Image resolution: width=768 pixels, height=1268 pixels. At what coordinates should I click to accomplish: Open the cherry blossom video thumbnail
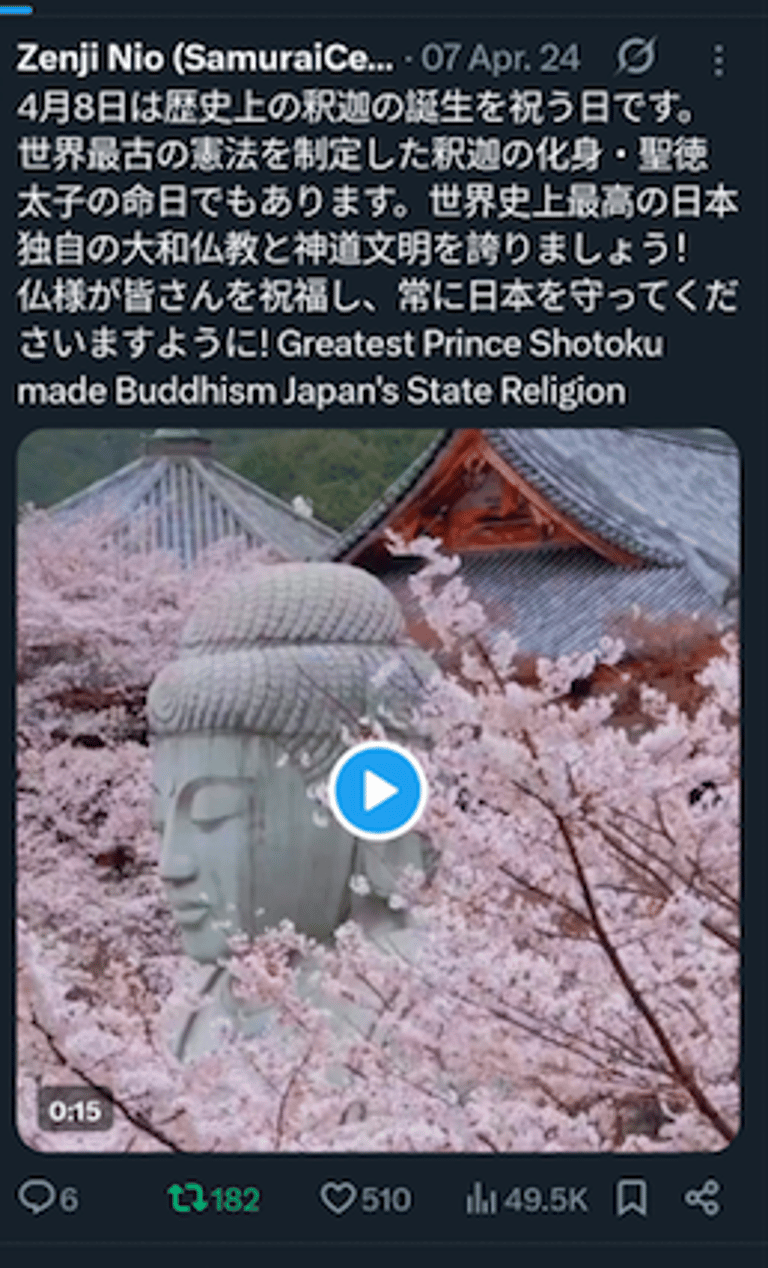pyautogui.click(x=378, y=790)
